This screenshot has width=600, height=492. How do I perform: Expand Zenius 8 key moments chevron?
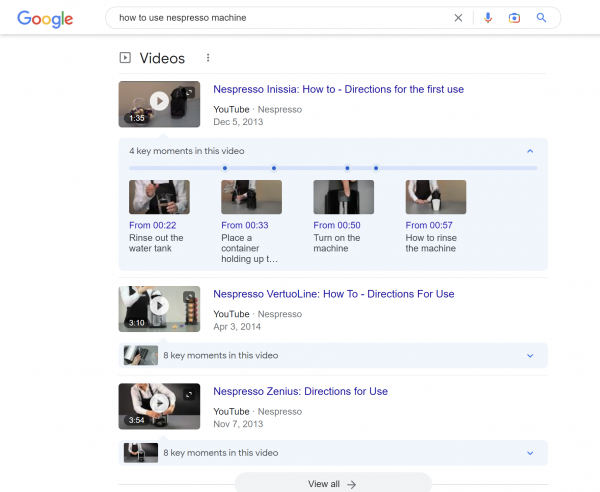[530, 453]
